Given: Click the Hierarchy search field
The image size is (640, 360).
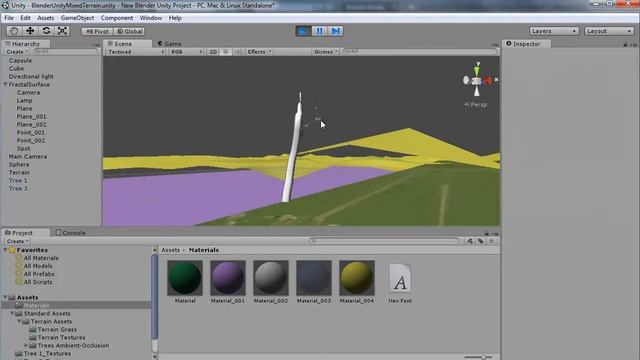Looking at the screenshot, I should 65,52.
